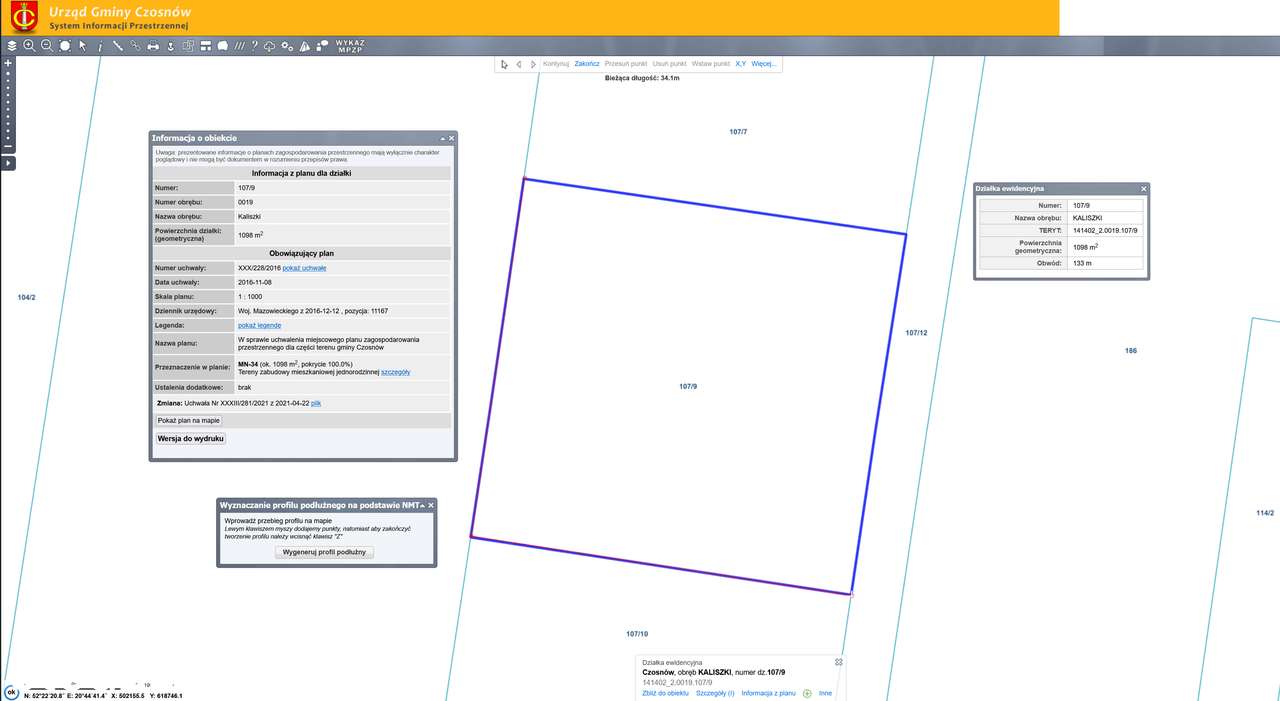This screenshot has height=701, width=1280.
Task: Click the TERYT value 141402_2.0019.107/9
Action: click(x=1104, y=230)
